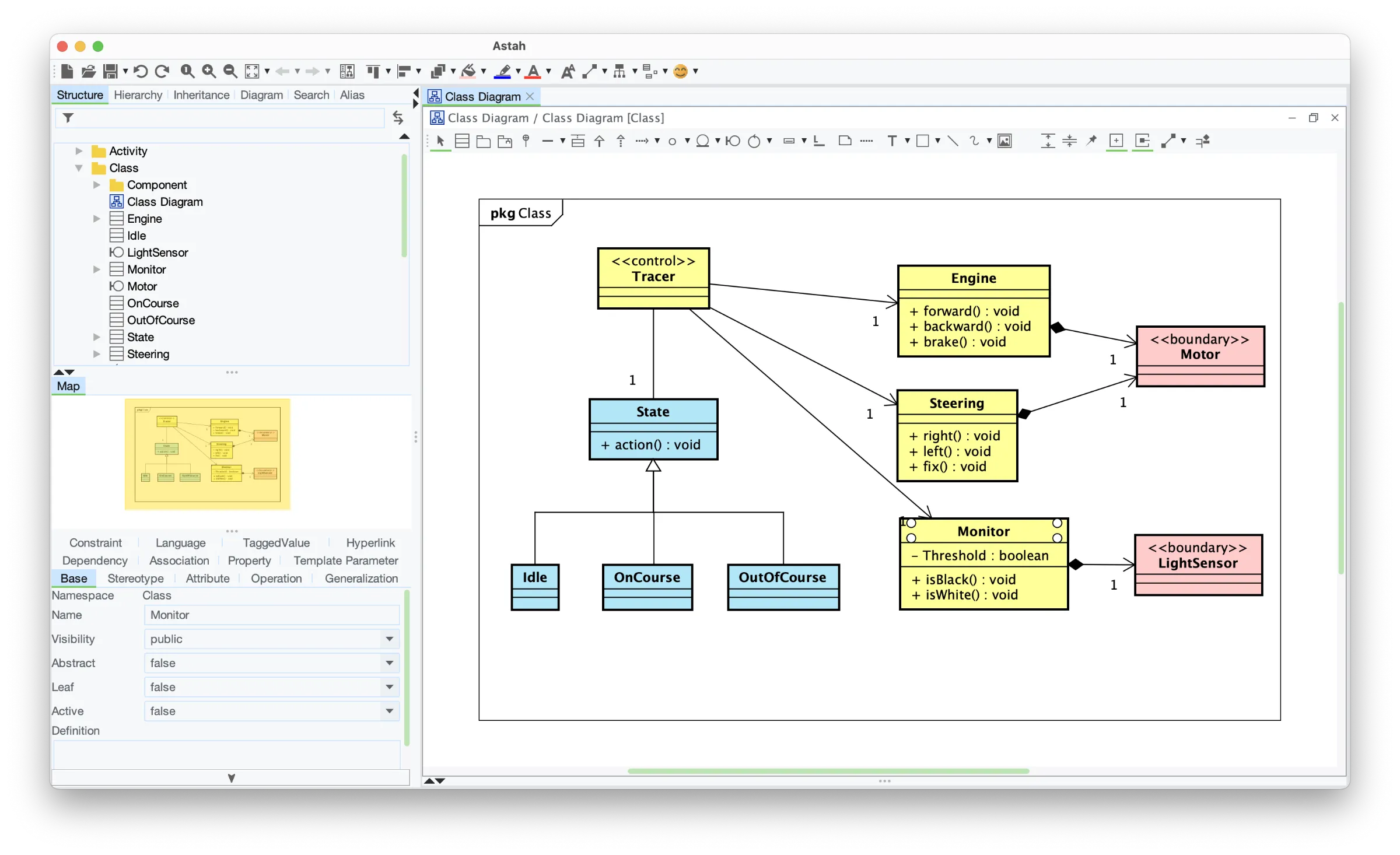Pick the Note creation tool

[844, 141]
